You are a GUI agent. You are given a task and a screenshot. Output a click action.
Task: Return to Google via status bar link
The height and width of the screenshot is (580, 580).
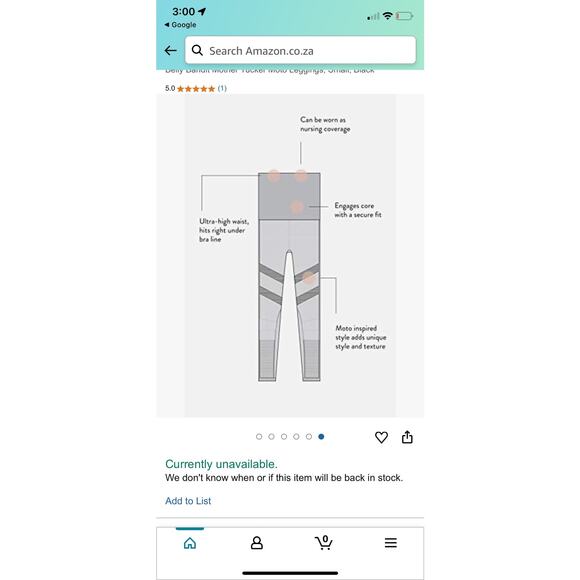pyautogui.click(x=180, y=25)
